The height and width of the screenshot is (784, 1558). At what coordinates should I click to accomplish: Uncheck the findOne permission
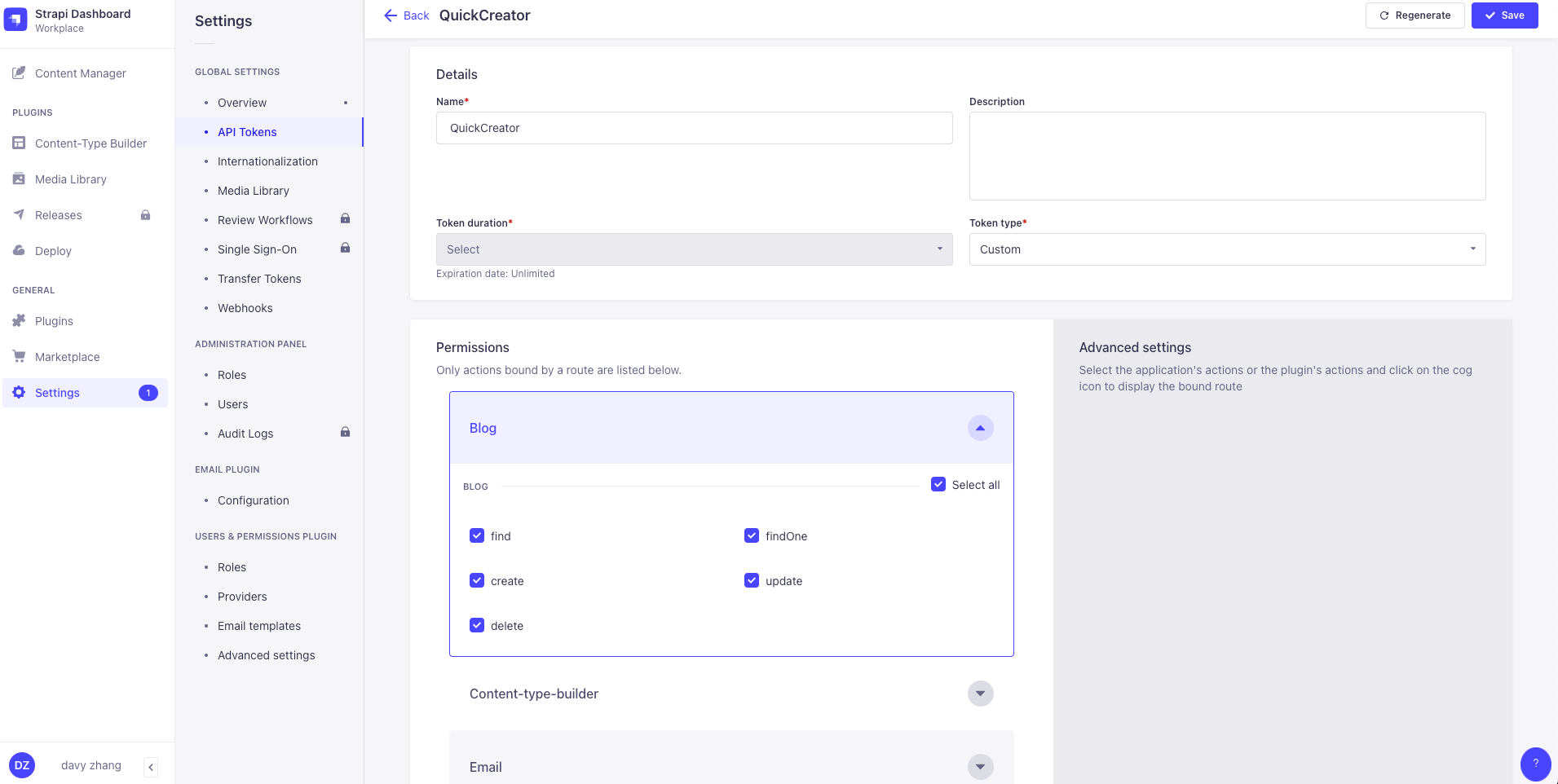[x=752, y=535]
